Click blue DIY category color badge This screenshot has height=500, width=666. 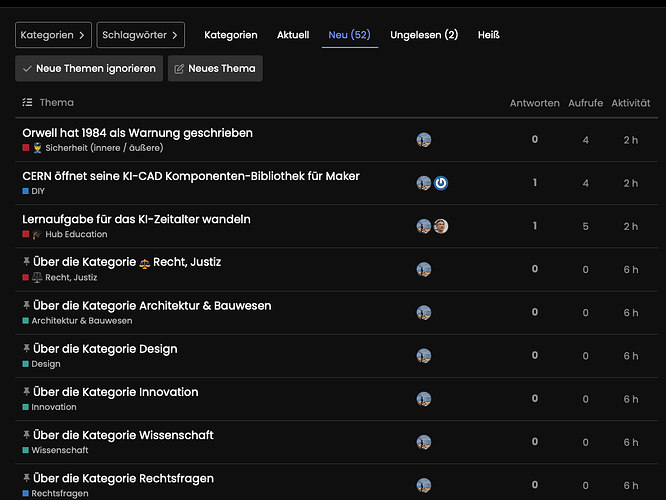25,191
